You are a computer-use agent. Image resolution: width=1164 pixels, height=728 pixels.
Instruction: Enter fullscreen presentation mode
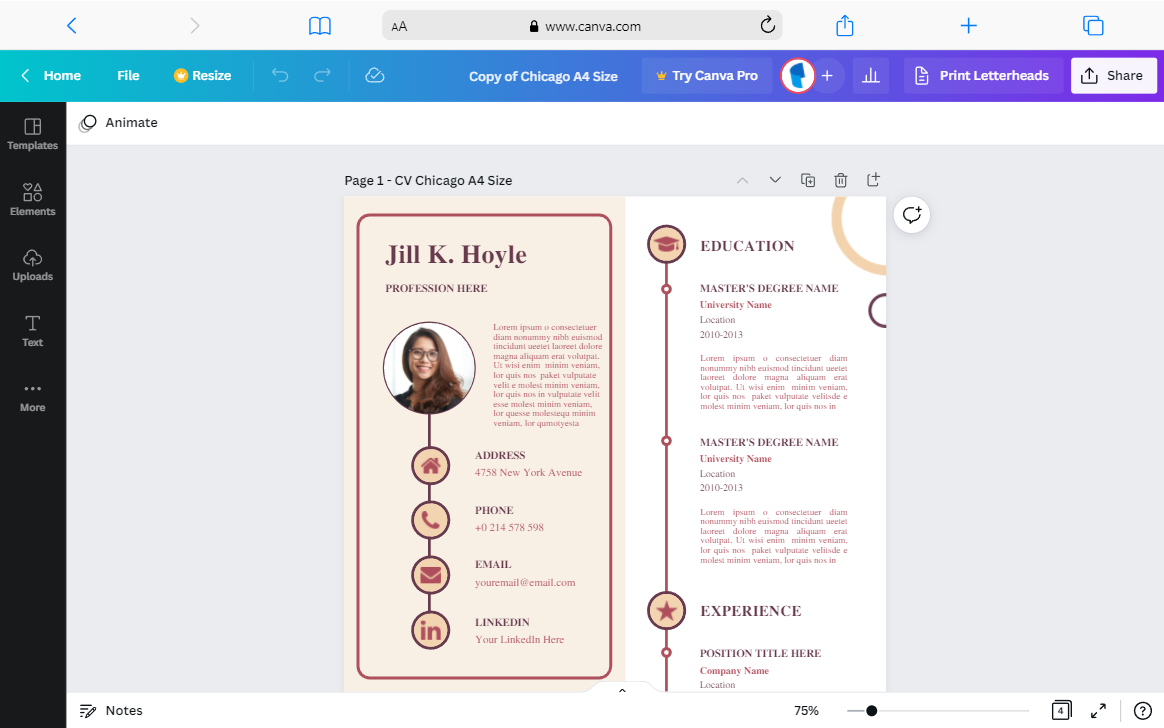pyautogui.click(x=1099, y=711)
